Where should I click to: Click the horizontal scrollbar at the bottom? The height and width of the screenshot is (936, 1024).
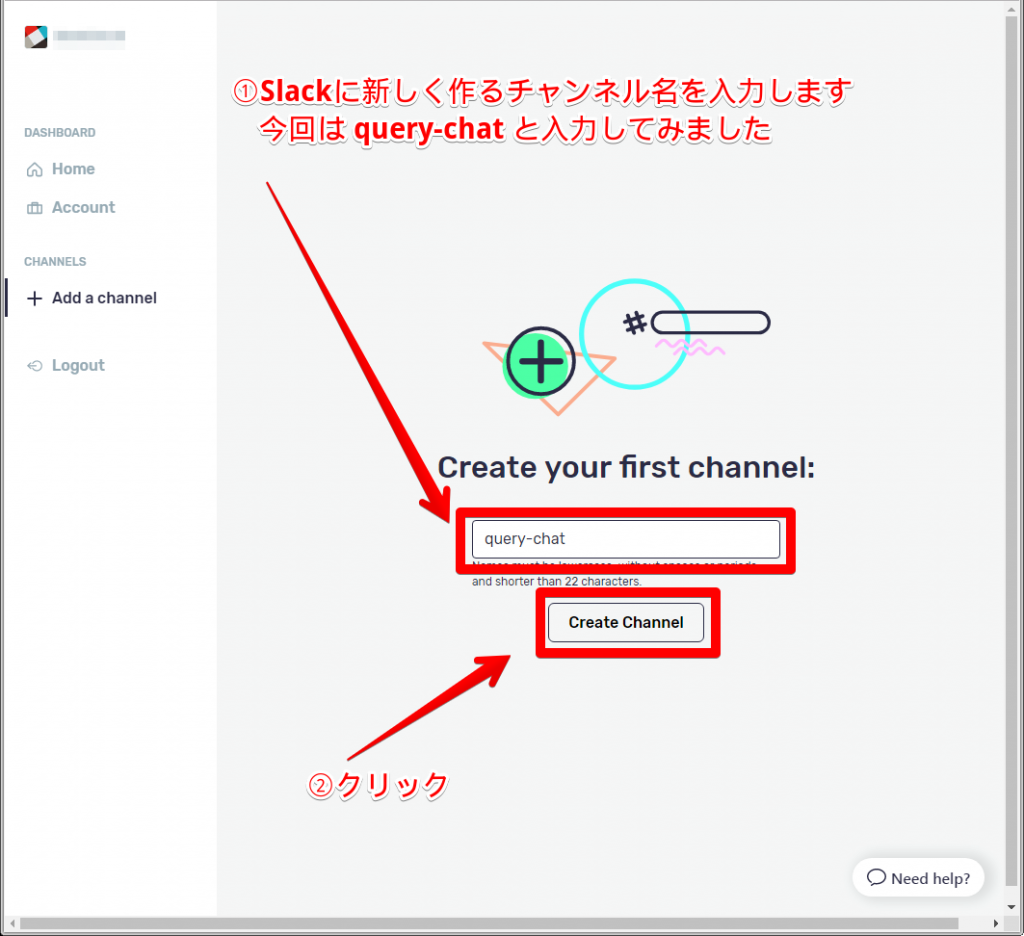tap(500, 925)
